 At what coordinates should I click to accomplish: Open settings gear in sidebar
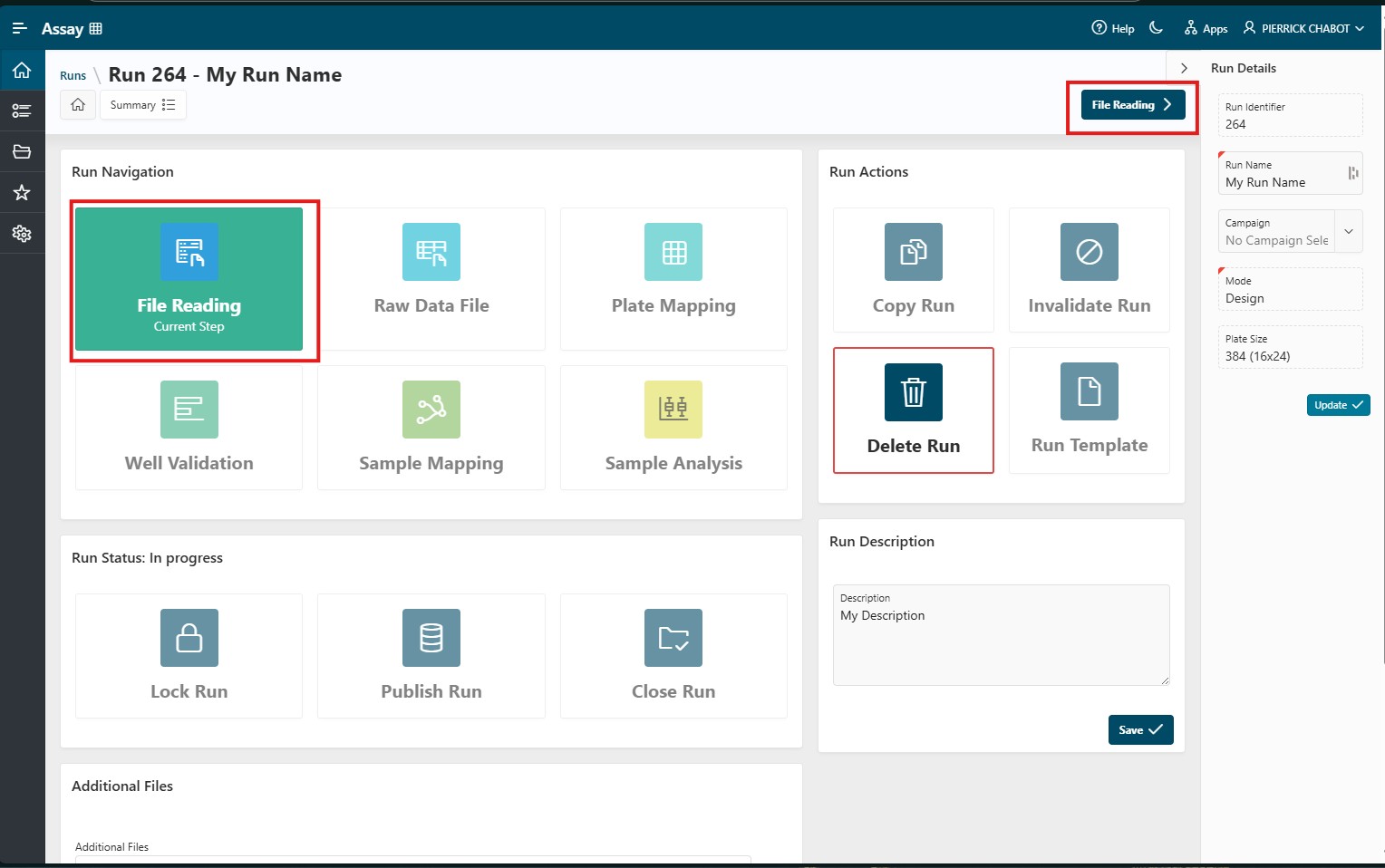click(22, 233)
